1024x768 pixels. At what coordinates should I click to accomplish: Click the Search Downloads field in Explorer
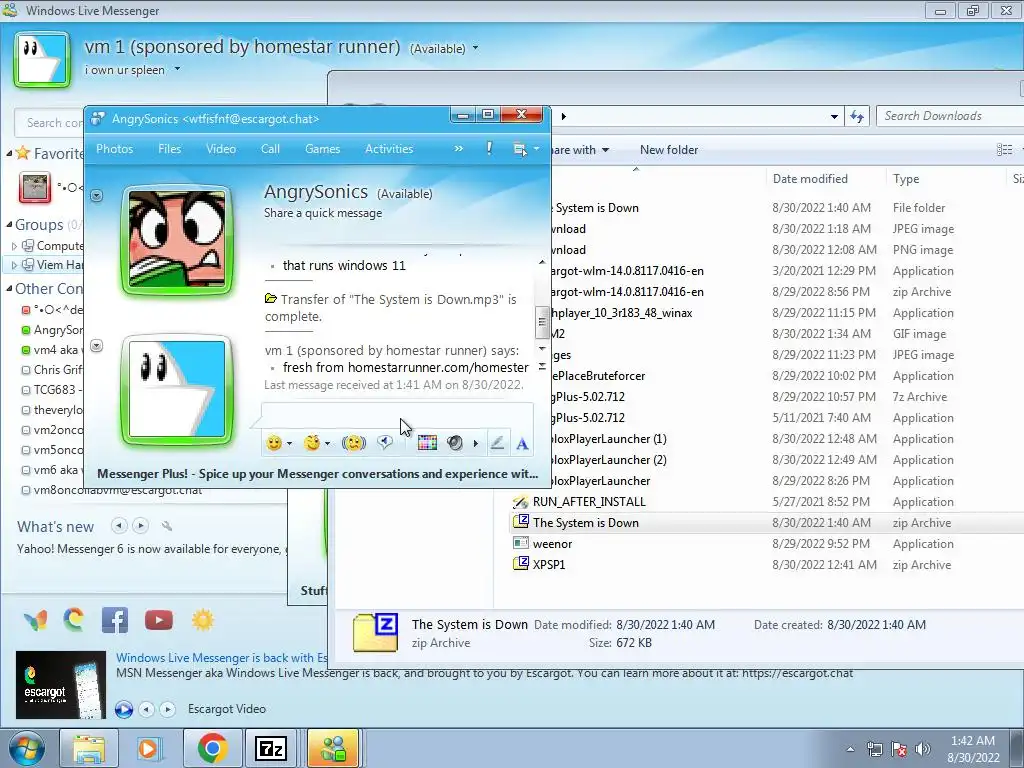pyautogui.click(x=951, y=116)
